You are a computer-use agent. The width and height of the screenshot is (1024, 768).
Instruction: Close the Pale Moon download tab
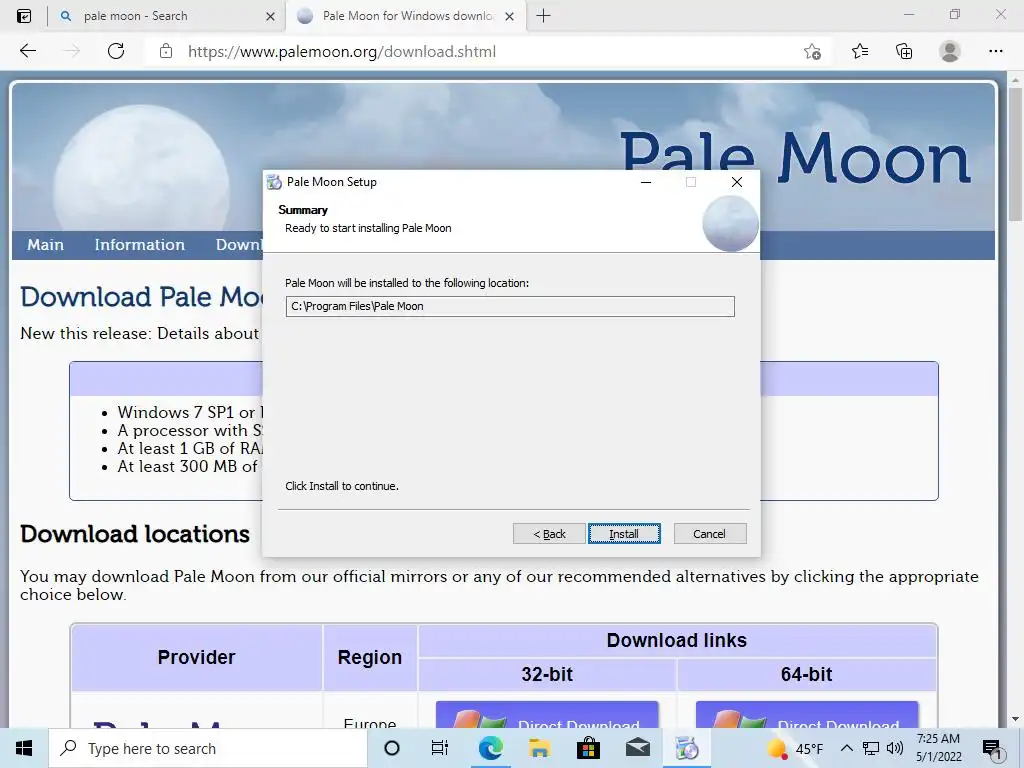(509, 16)
